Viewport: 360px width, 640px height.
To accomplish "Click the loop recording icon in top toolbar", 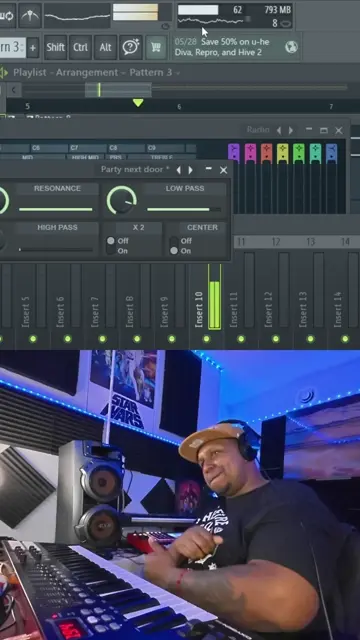I will [7, 16].
